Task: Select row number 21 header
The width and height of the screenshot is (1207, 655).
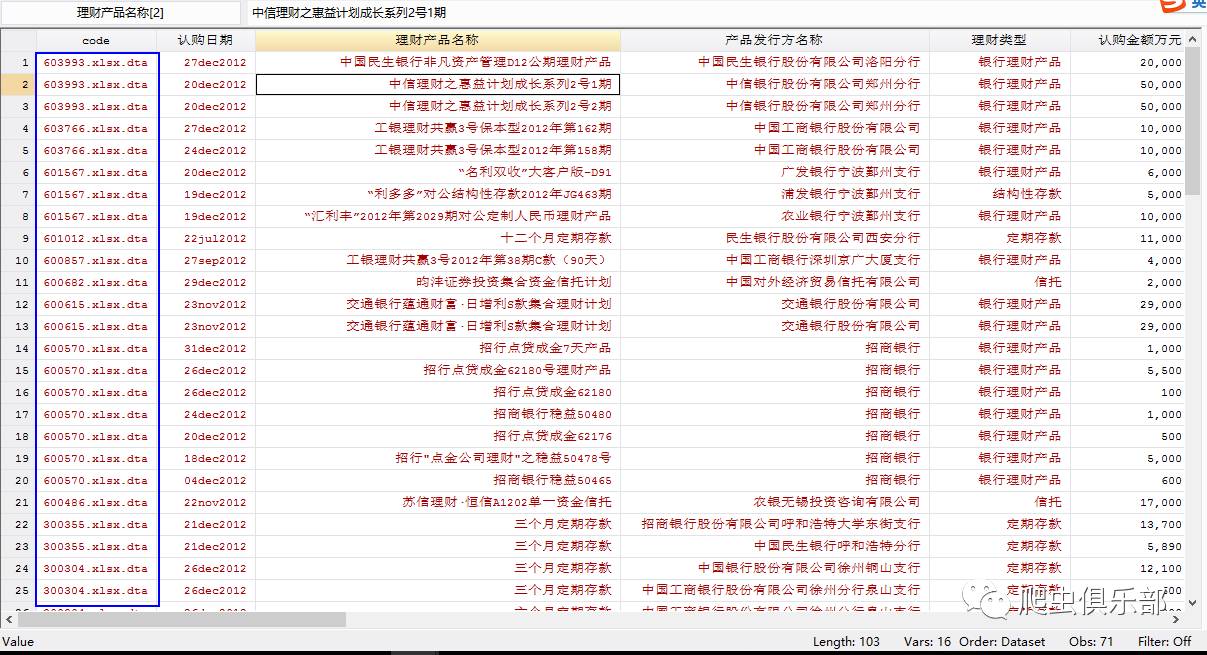Action: (x=18, y=502)
